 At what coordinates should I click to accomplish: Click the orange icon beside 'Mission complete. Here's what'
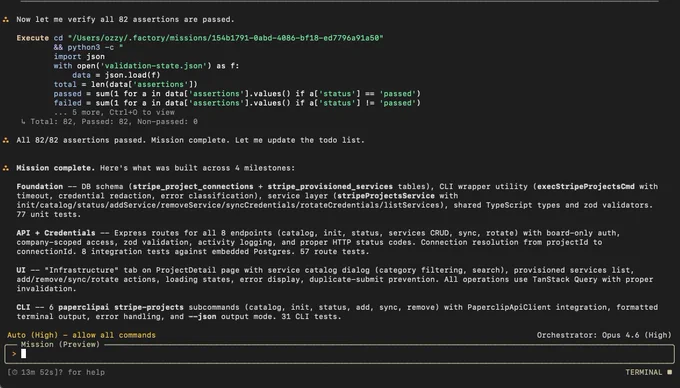pyautogui.click(x=6, y=168)
